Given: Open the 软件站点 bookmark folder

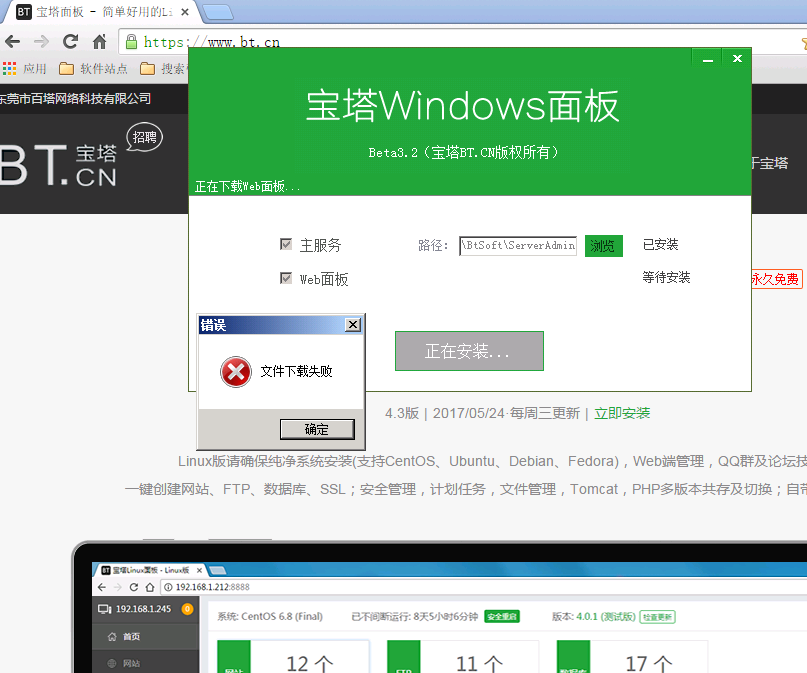Looking at the screenshot, I should tap(93, 68).
